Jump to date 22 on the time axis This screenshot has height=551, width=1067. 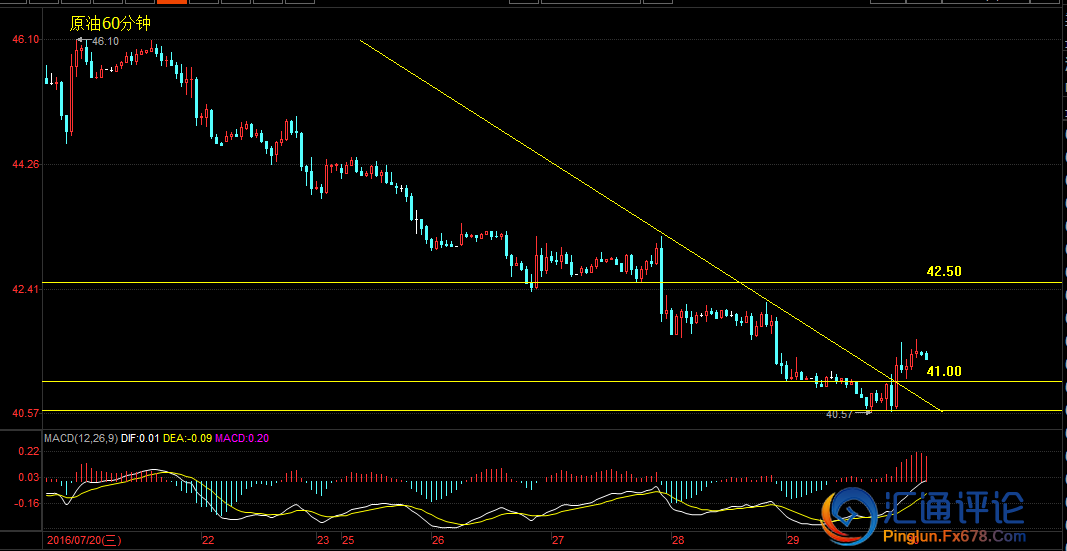coord(207,540)
